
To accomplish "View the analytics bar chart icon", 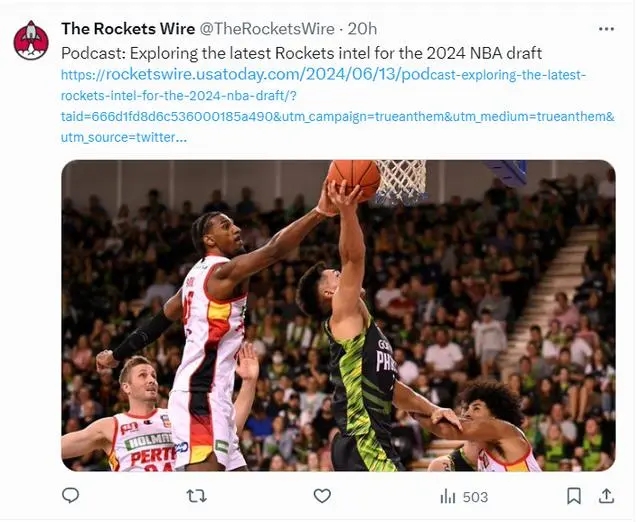I will click(448, 497).
